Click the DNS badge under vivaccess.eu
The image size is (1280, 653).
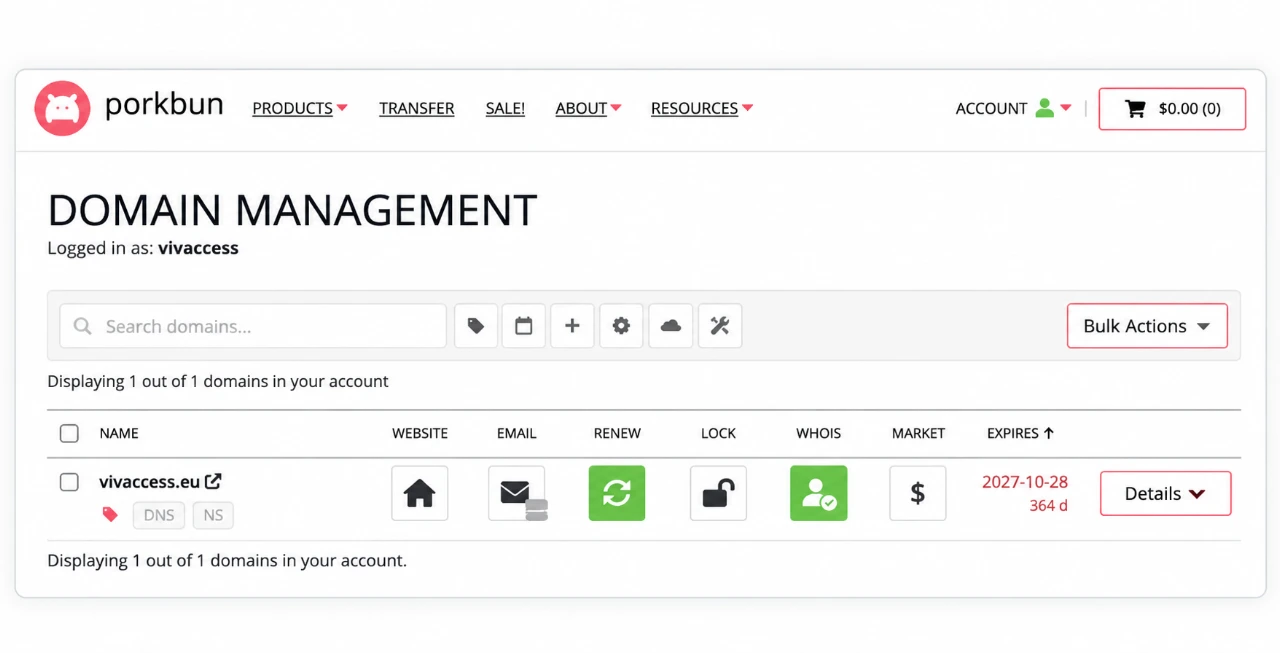[x=159, y=516]
